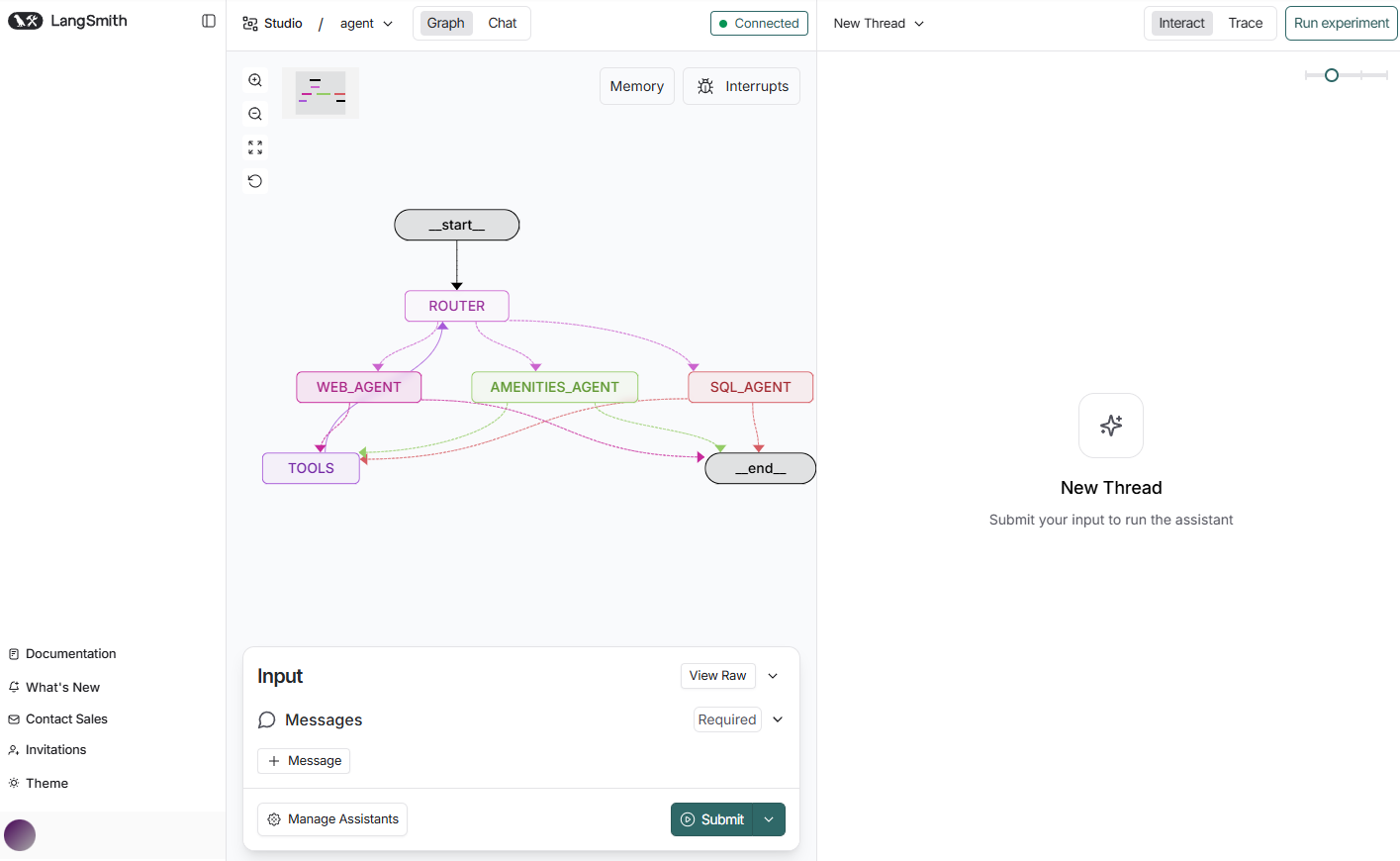This screenshot has width=1400, height=861.
Task: Click the LangSmith logo
Action: pyautogui.click(x=67, y=21)
